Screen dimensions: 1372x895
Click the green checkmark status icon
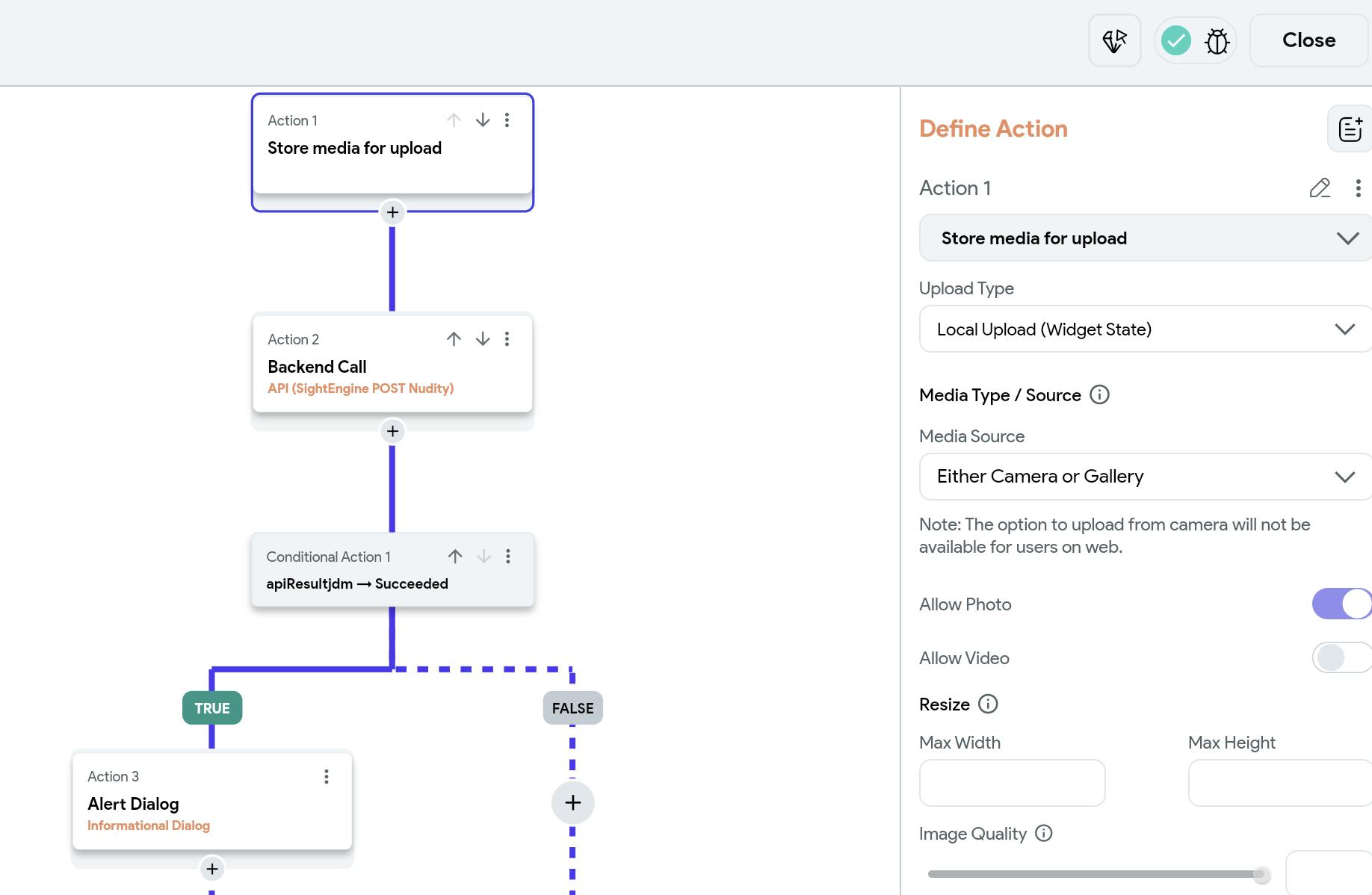[x=1175, y=40]
